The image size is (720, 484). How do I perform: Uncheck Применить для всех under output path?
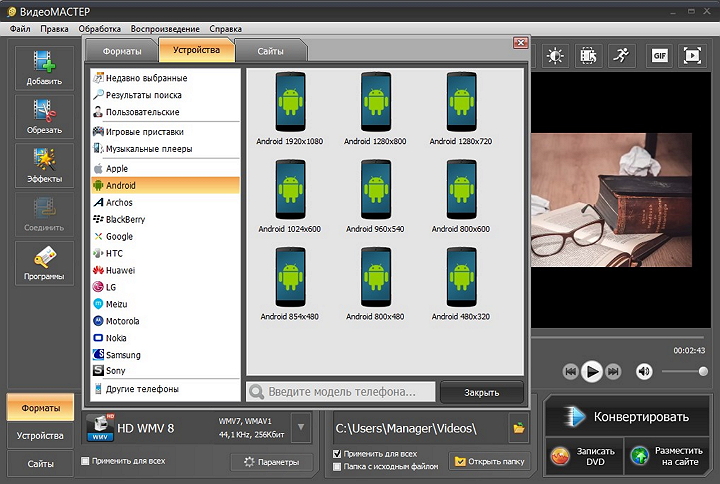[337, 454]
